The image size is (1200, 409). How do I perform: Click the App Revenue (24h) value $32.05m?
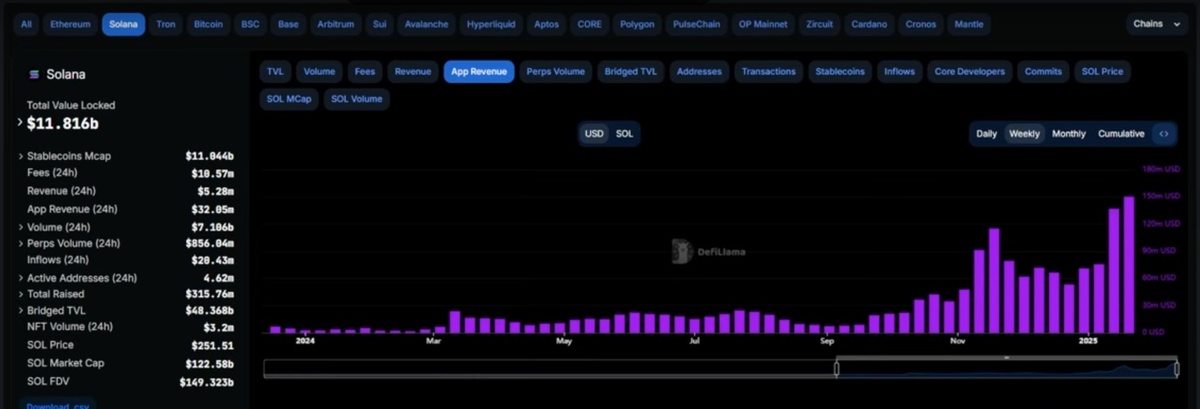pos(212,209)
